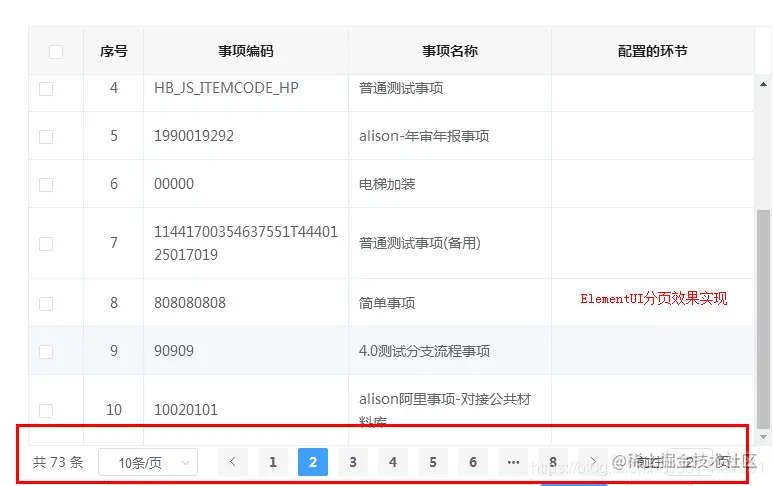Switch to page 4
This screenshot has height=486, width=773.
pyautogui.click(x=393, y=462)
